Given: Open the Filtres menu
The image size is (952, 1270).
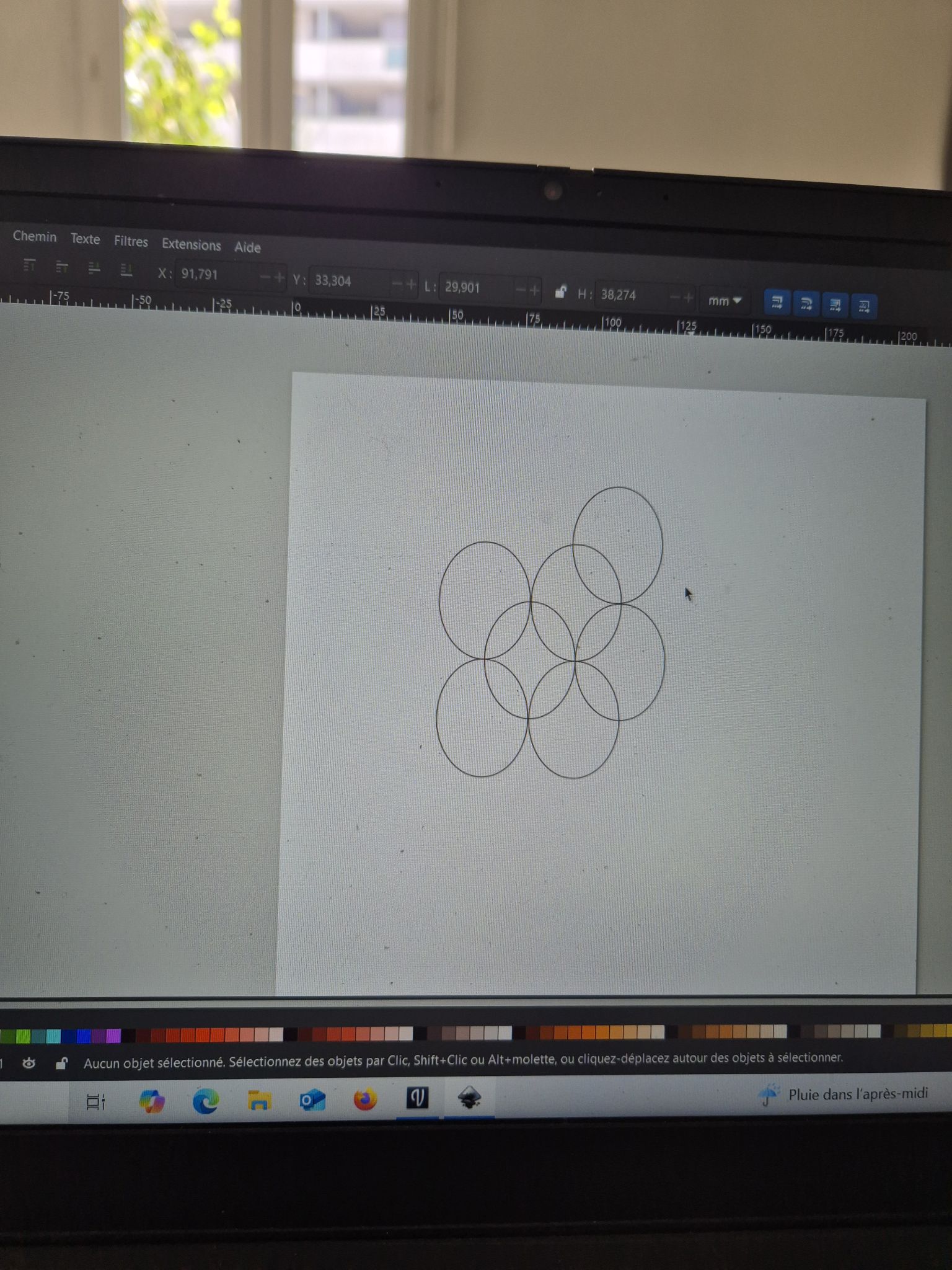Looking at the screenshot, I should (131, 241).
